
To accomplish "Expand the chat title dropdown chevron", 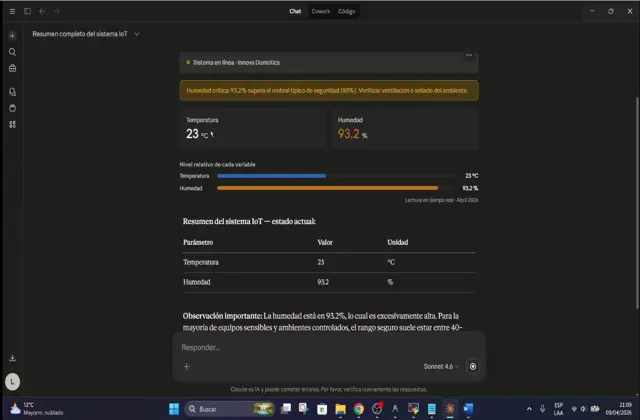I will [x=137, y=34].
